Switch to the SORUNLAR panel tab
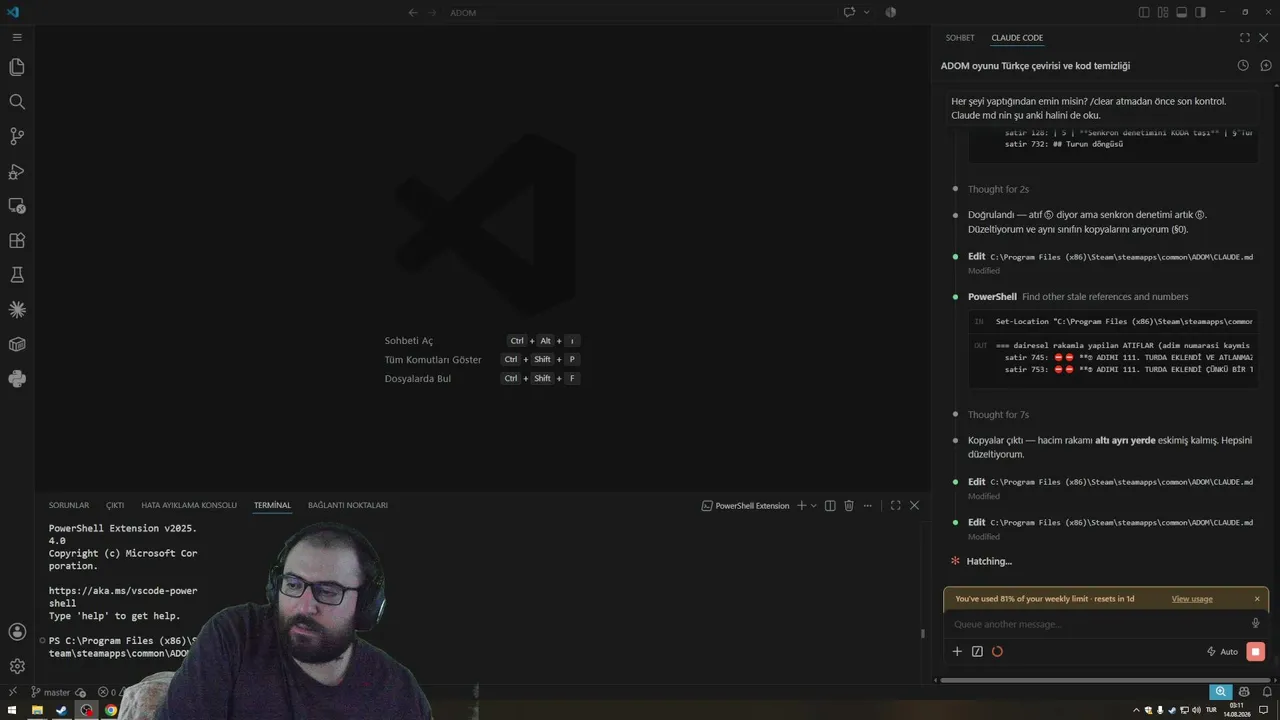The width and height of the screenshot is (1280, 720). 69,506
